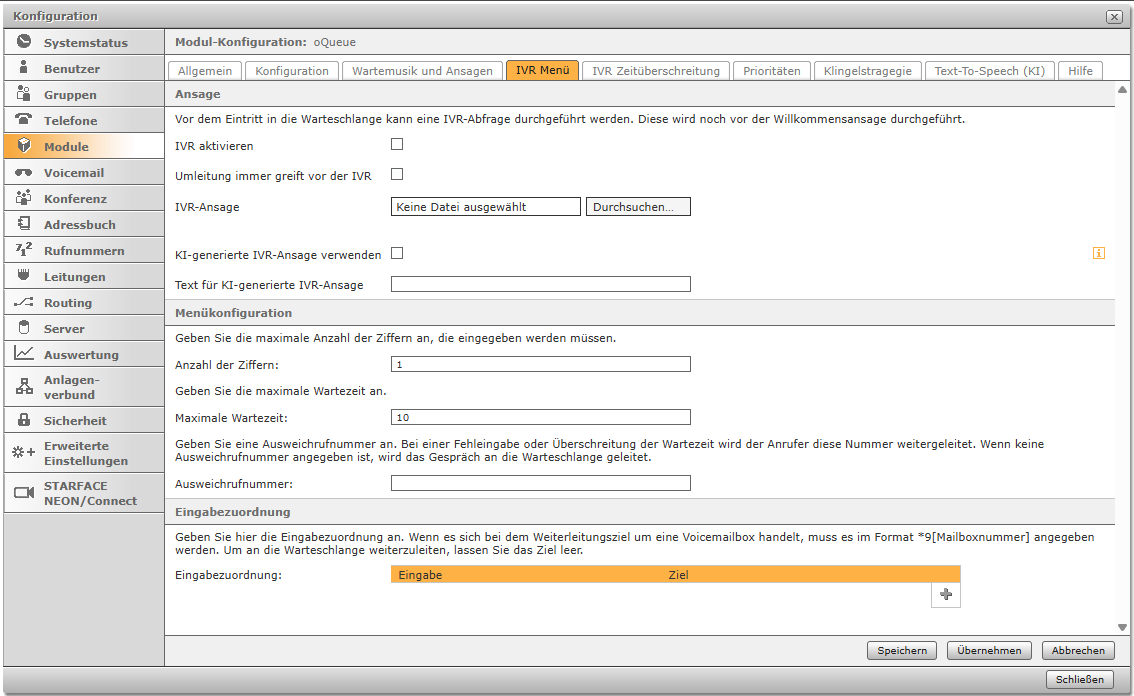
Task: Click the scrollbar down arrow
Action: coord(1123,628)
